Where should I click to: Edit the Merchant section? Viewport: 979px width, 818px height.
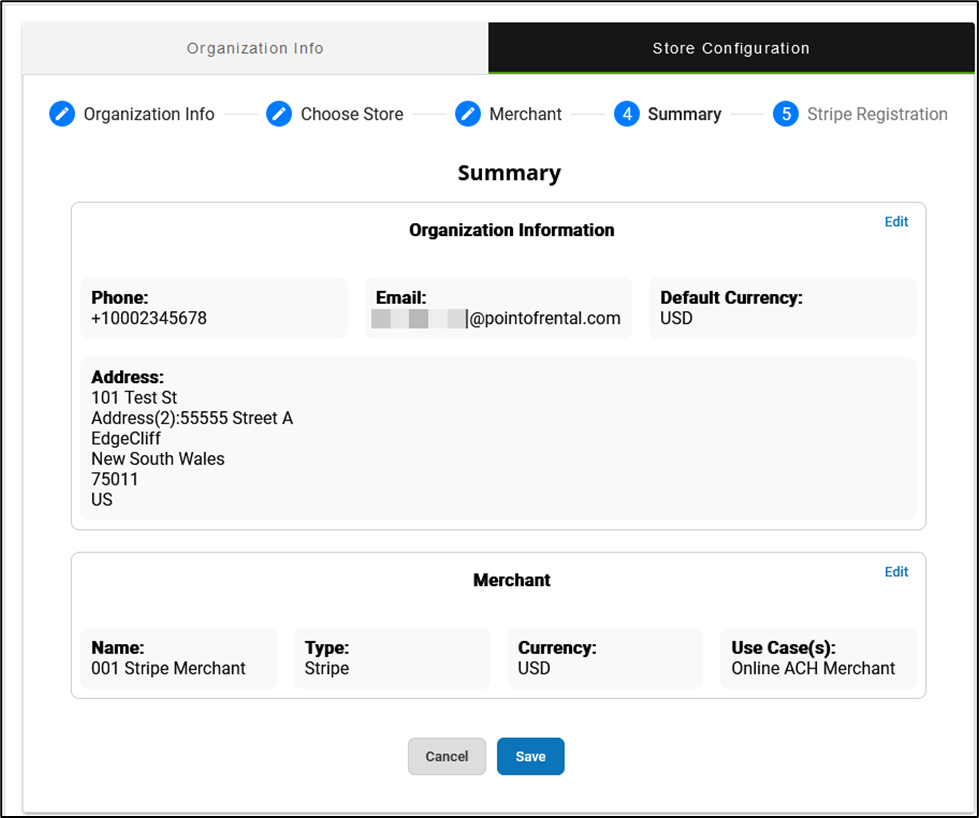pyautogui.click(x=896, y=572)
